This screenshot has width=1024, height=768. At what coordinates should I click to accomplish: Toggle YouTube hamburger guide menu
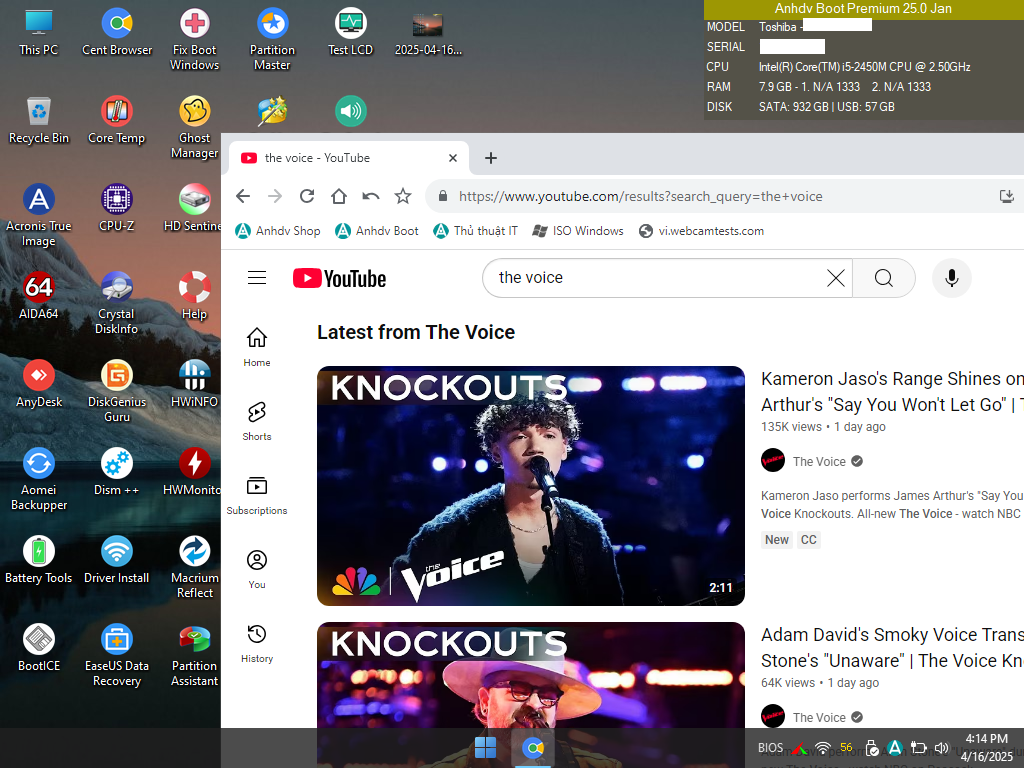pos(257,278)
